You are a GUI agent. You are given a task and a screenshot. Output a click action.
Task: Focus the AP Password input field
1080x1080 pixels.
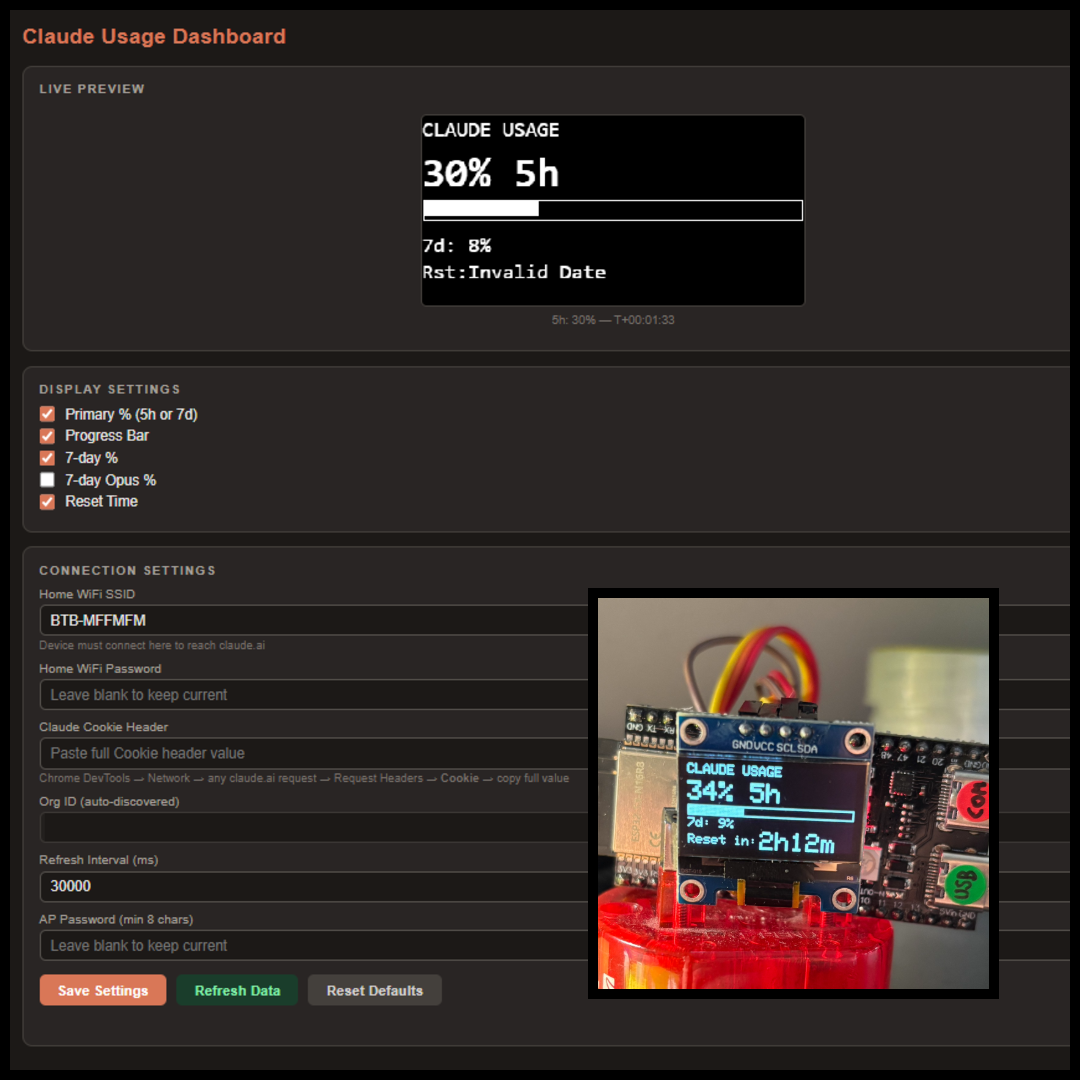[314, 945]
